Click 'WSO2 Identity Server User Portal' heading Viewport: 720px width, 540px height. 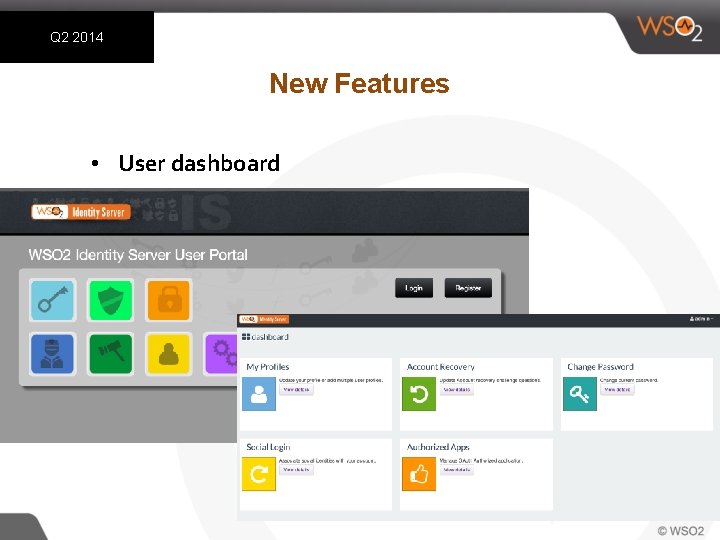pyautogui.click(x=138, y=255)
